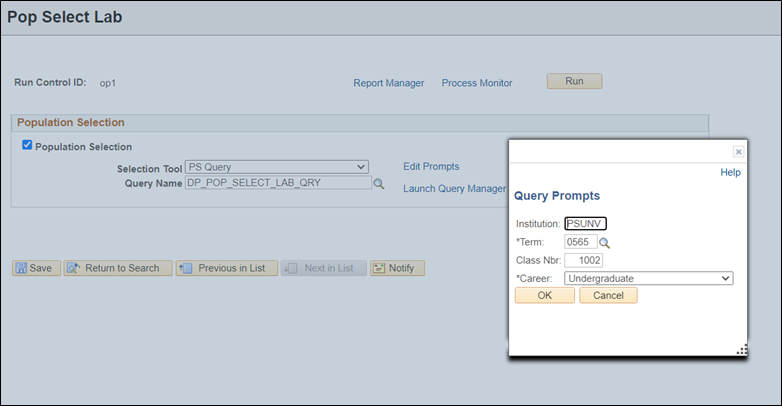
Task: Click the Edit Prompts link
Action: [x=431, y=167]
